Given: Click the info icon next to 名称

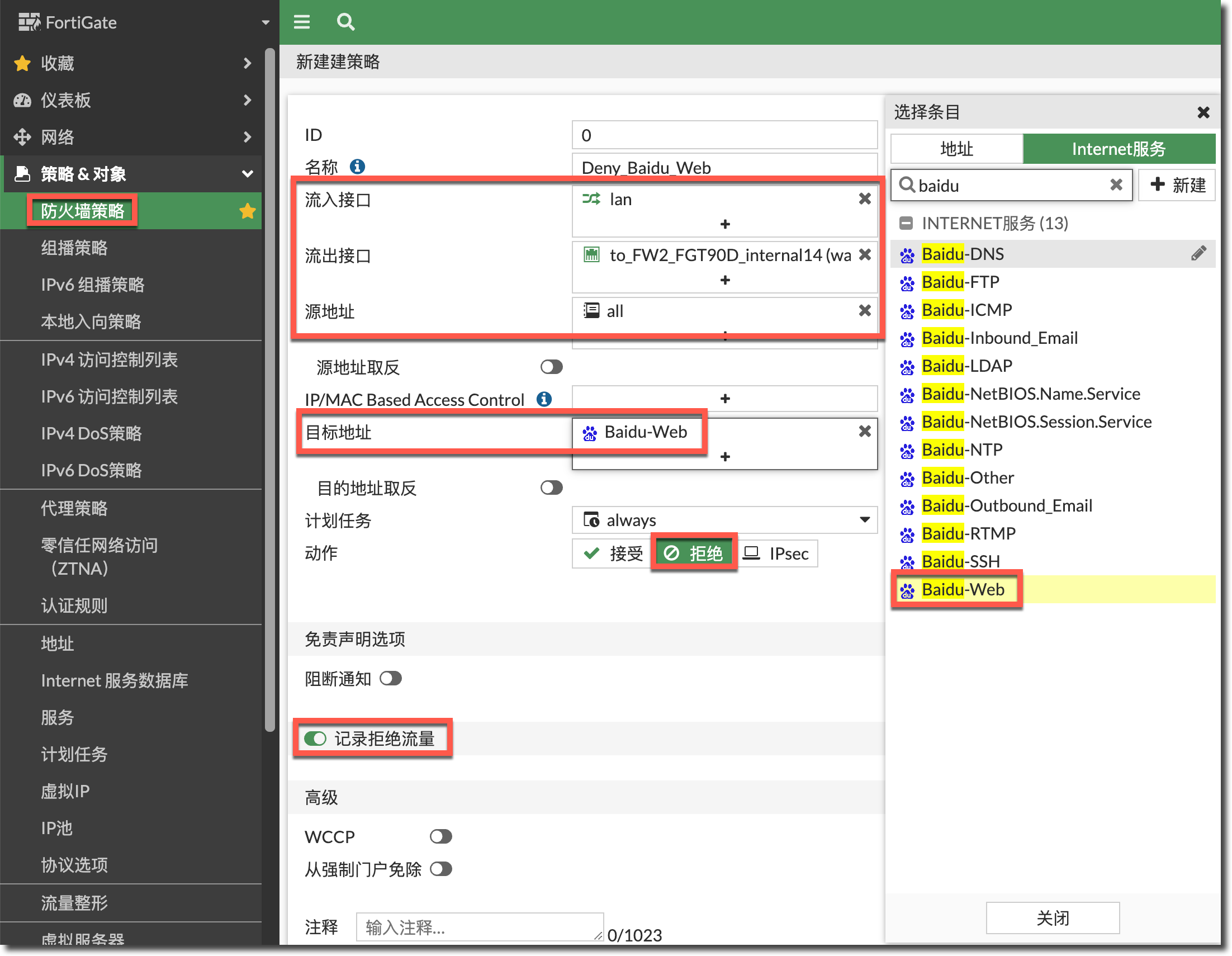Looking at the screenshot, I should point(357,167).
